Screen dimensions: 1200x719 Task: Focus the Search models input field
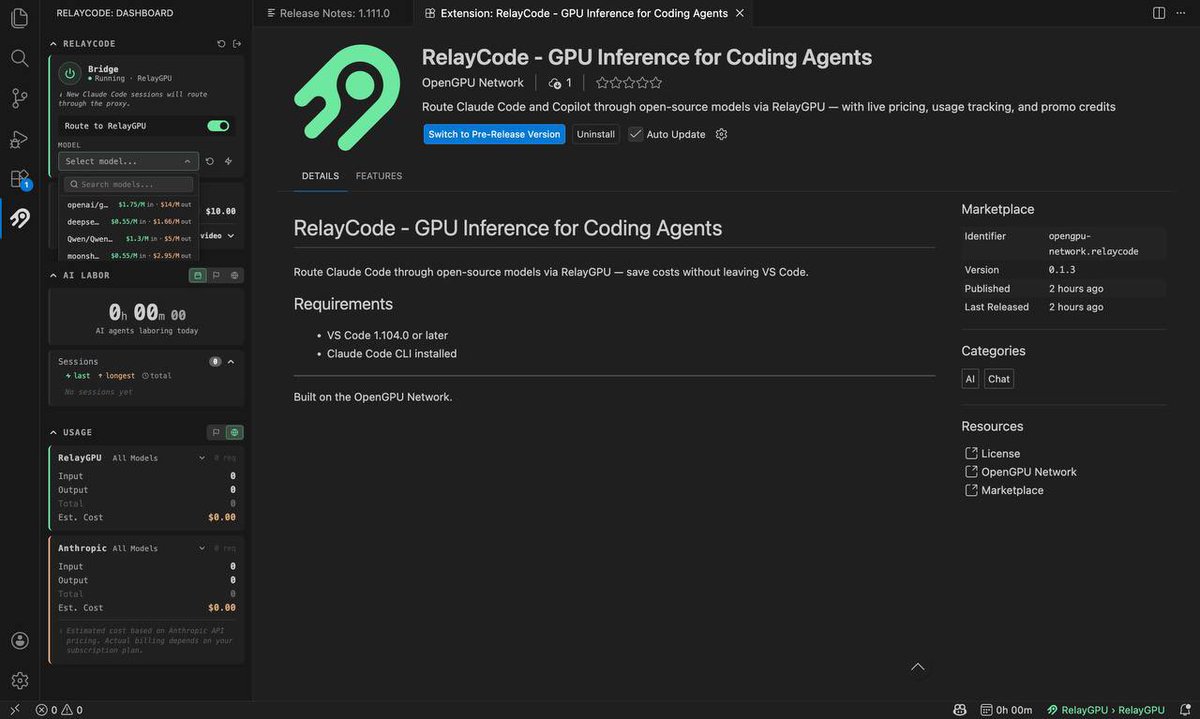(x=129, y=184)
